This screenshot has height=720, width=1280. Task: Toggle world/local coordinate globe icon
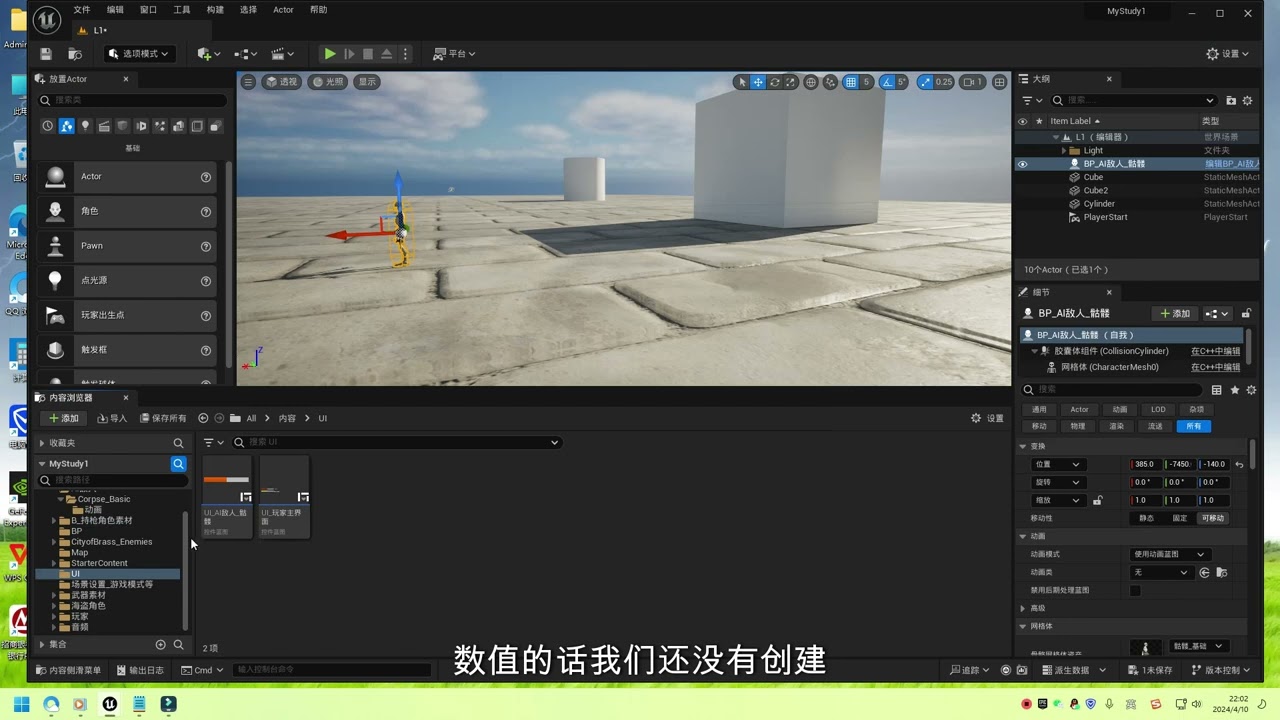tap(811, 82)
